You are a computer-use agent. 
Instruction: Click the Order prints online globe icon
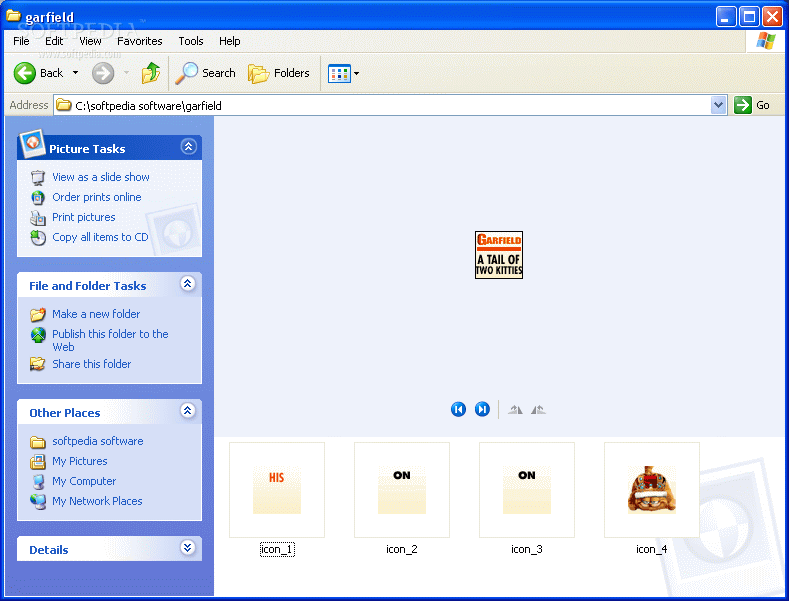(38, 198)
